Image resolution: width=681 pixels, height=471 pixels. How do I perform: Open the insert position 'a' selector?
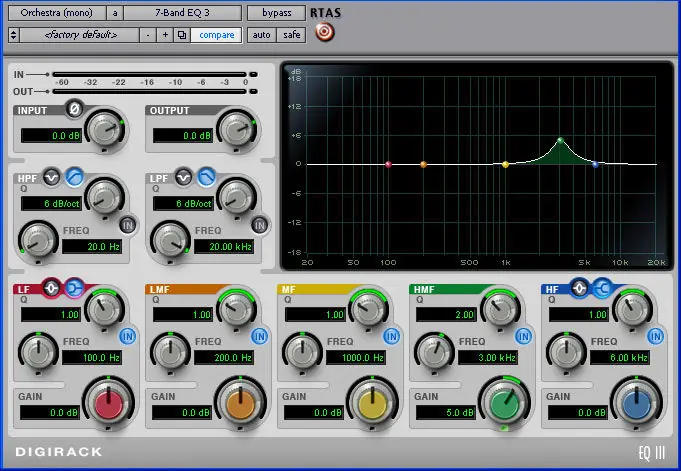115,13
